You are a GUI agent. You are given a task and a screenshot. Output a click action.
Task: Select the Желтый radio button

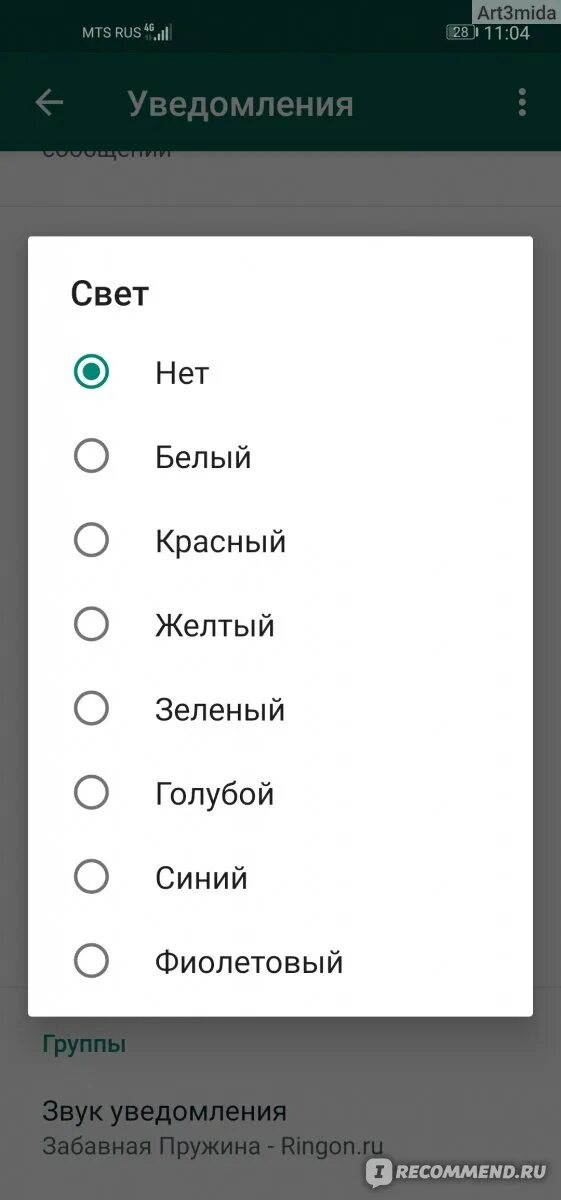[91, 626]
